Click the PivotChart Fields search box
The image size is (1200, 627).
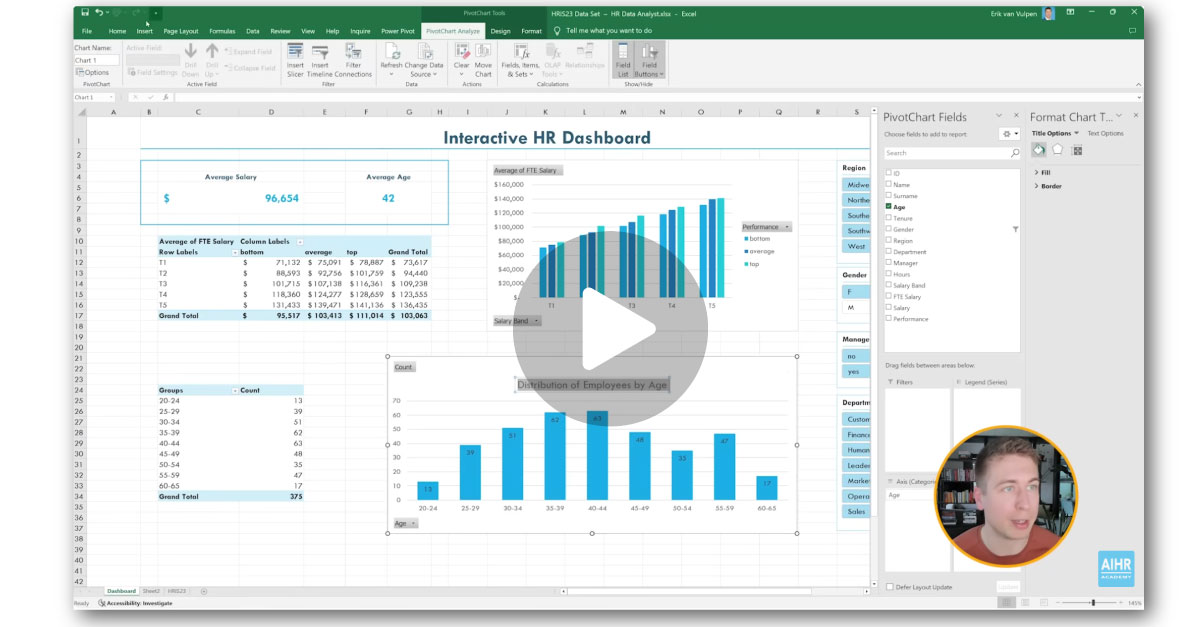(x=950, y=153)
